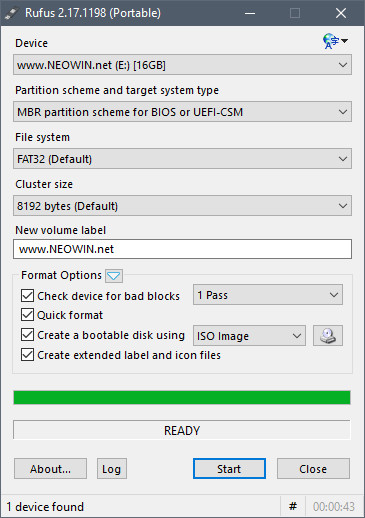Image resolution: width=365 pixels, height=518 pixels.
Task: Click the green progress bar
Action: (x=182, y=398)
